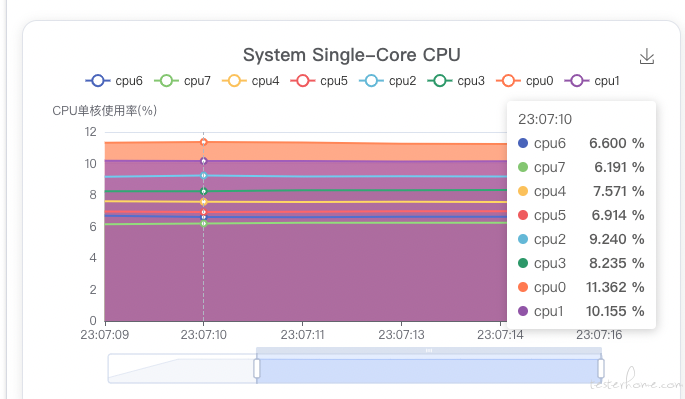
Task: Download the System Single-Core CPU chart
Action: [x=647, y=57]
